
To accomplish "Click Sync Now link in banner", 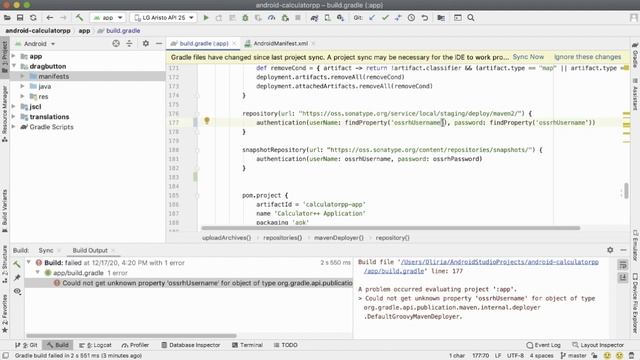I will point(528,57).
